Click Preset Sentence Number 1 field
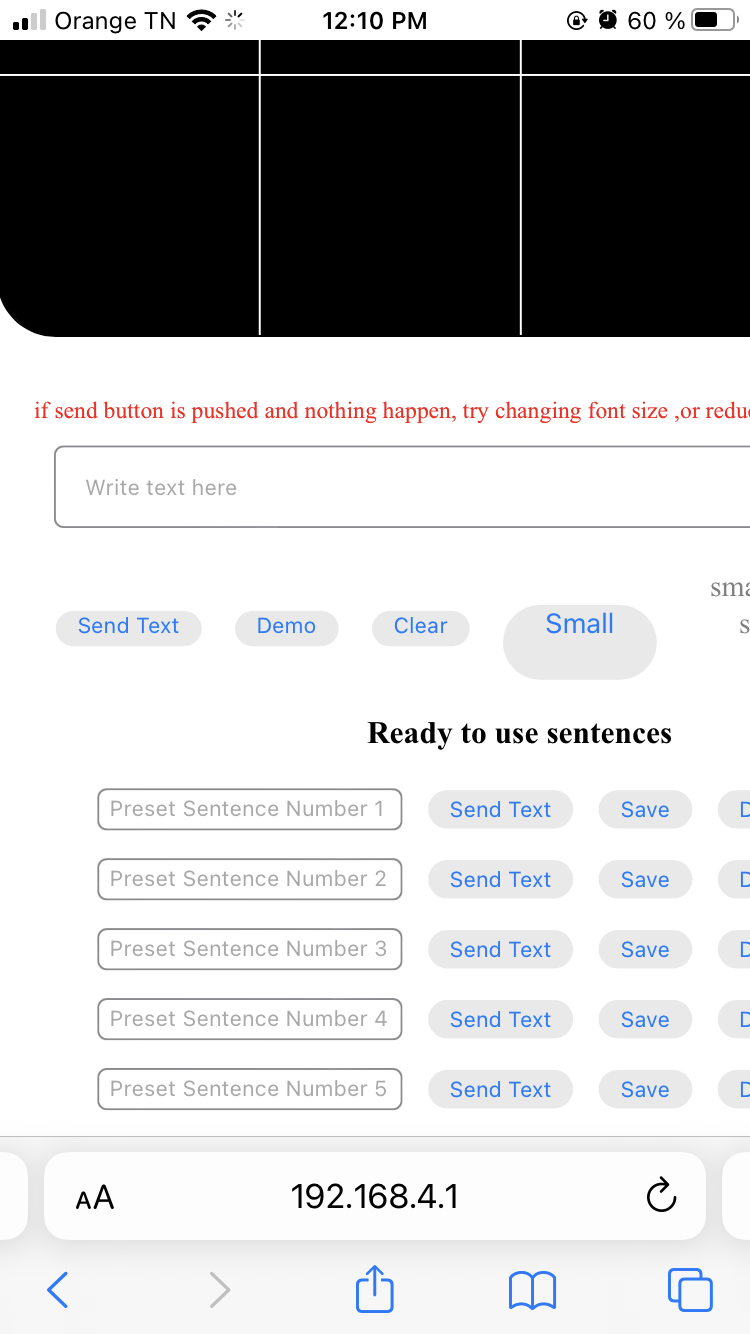 250,809
